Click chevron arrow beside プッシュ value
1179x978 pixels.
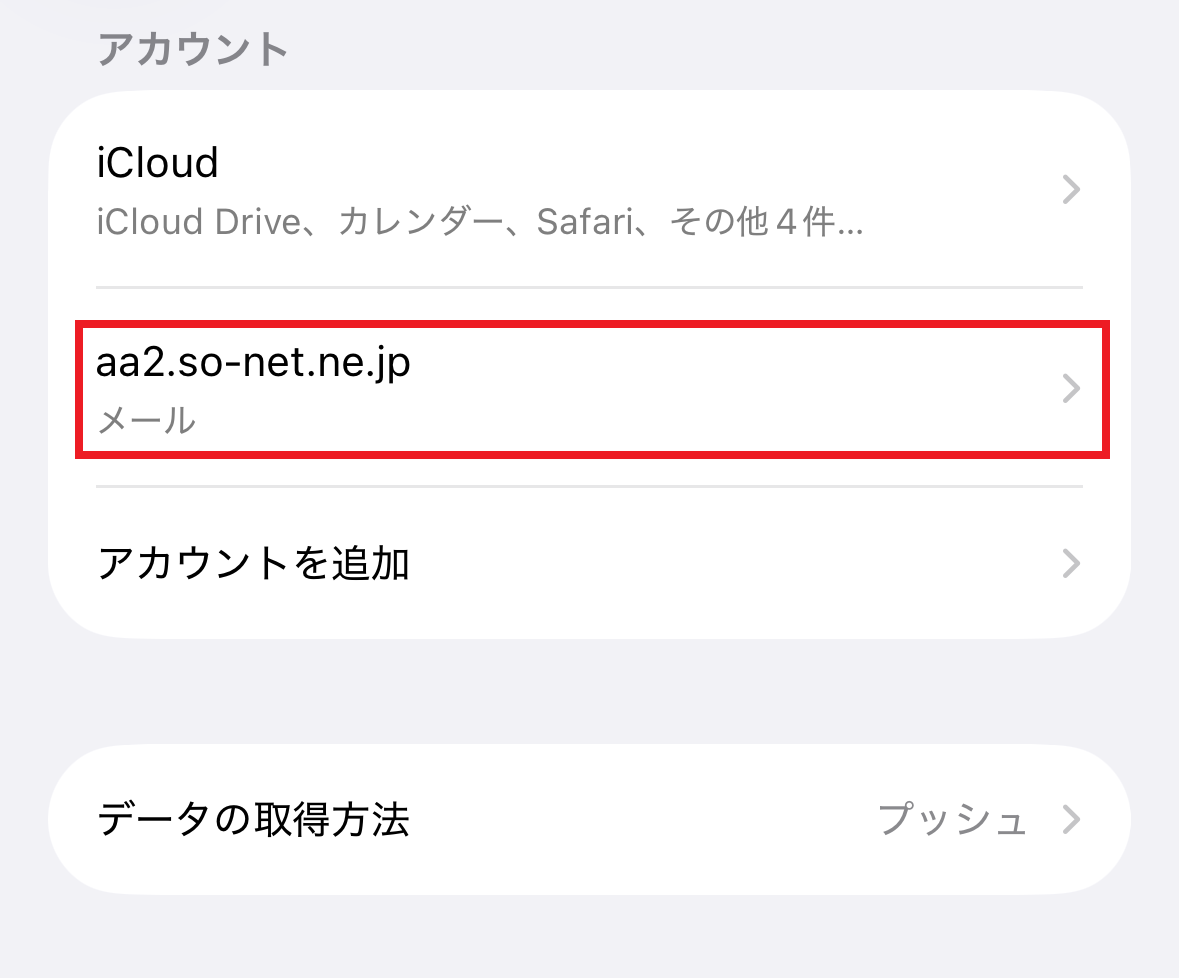click(1071, 820)
